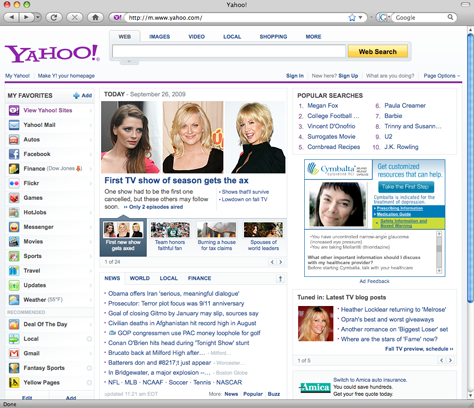Viewport: 474px width, 408px height.
Task: Open View Yahoo! Sites icon
Action: pyautogui.click(x=14, y=110)
